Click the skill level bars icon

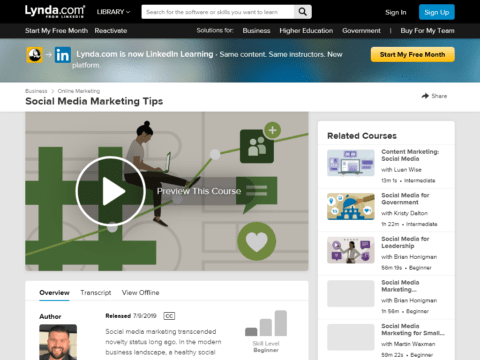[x=266, y=323]
